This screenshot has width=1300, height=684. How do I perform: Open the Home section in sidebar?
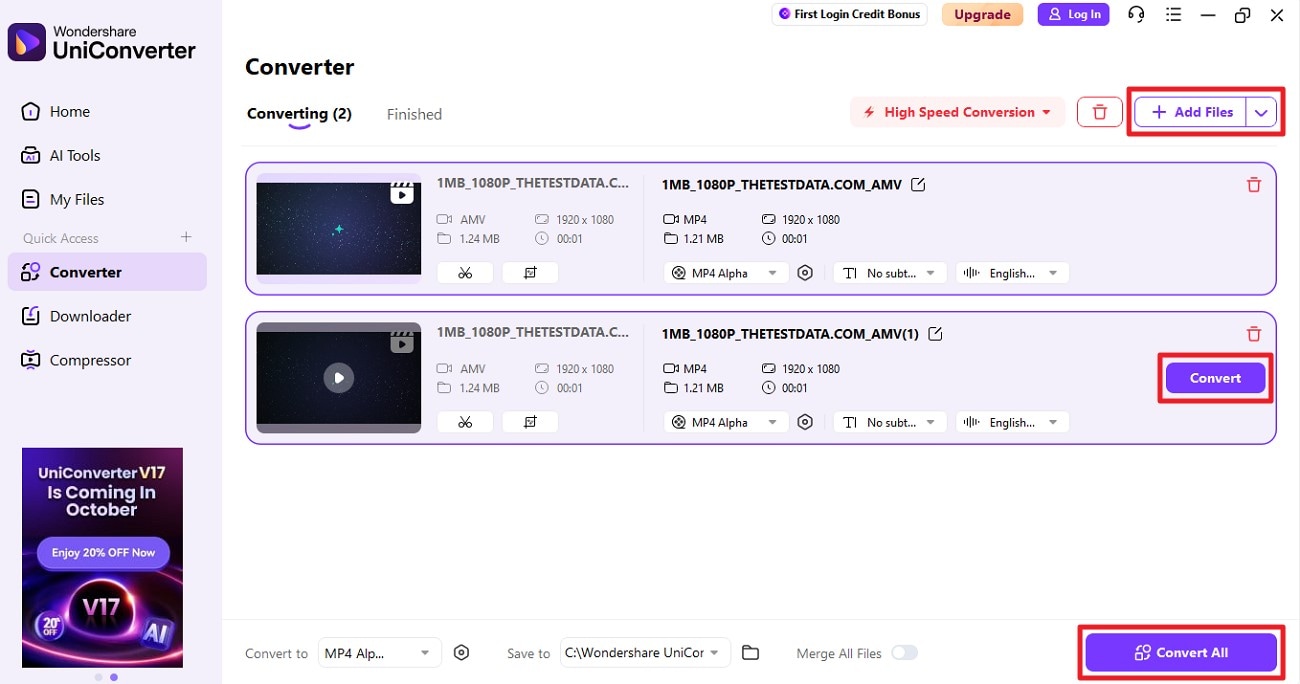click(x=56, y=111)
